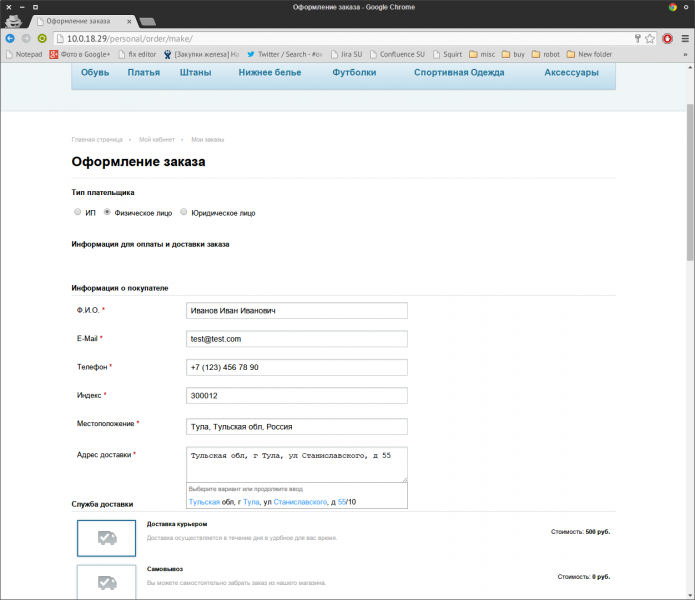Open the robot bookmarks folder
Screen dimensions: 695x600
[545, 54]
